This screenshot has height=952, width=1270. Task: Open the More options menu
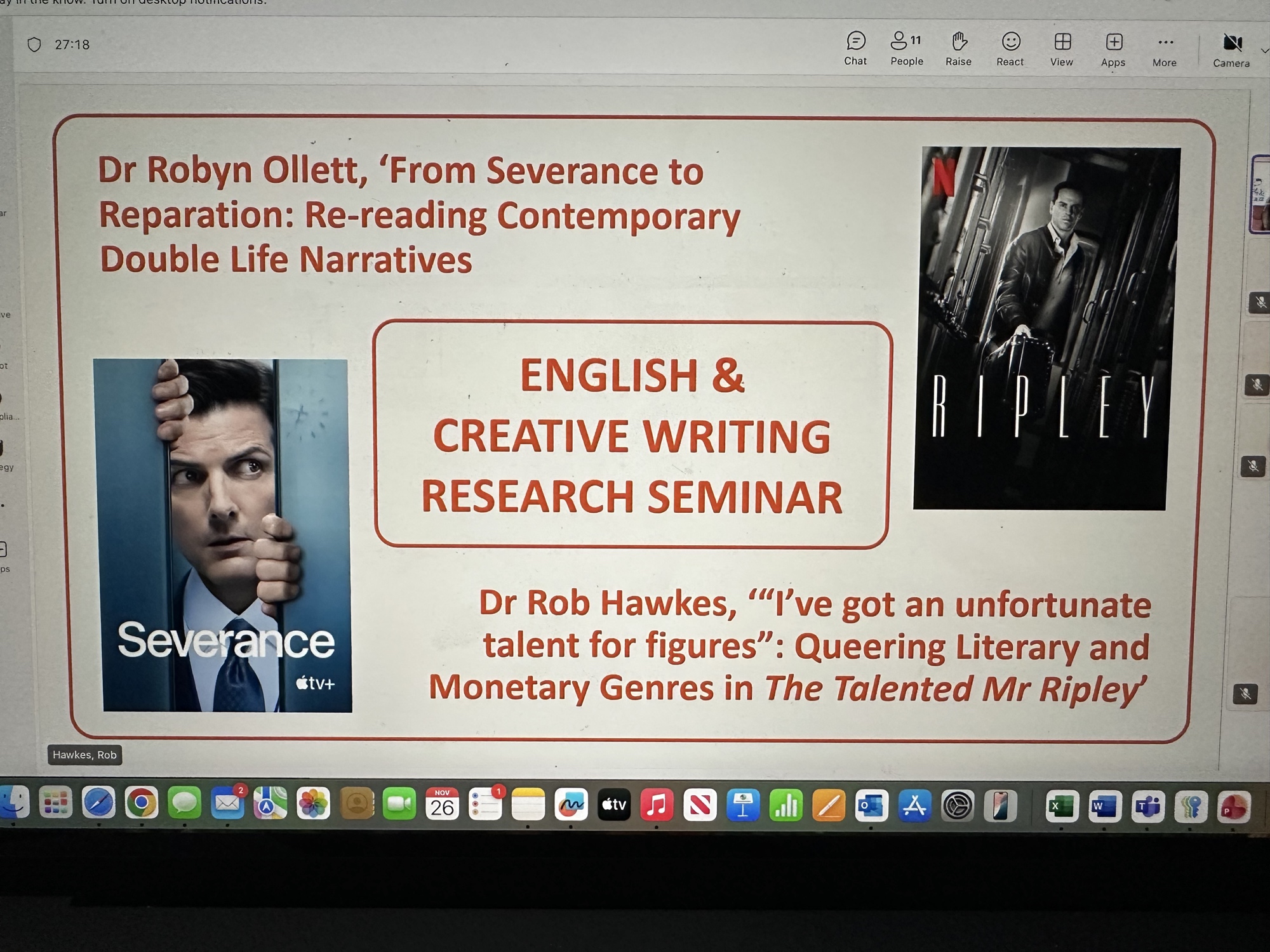click(1165, 48)
